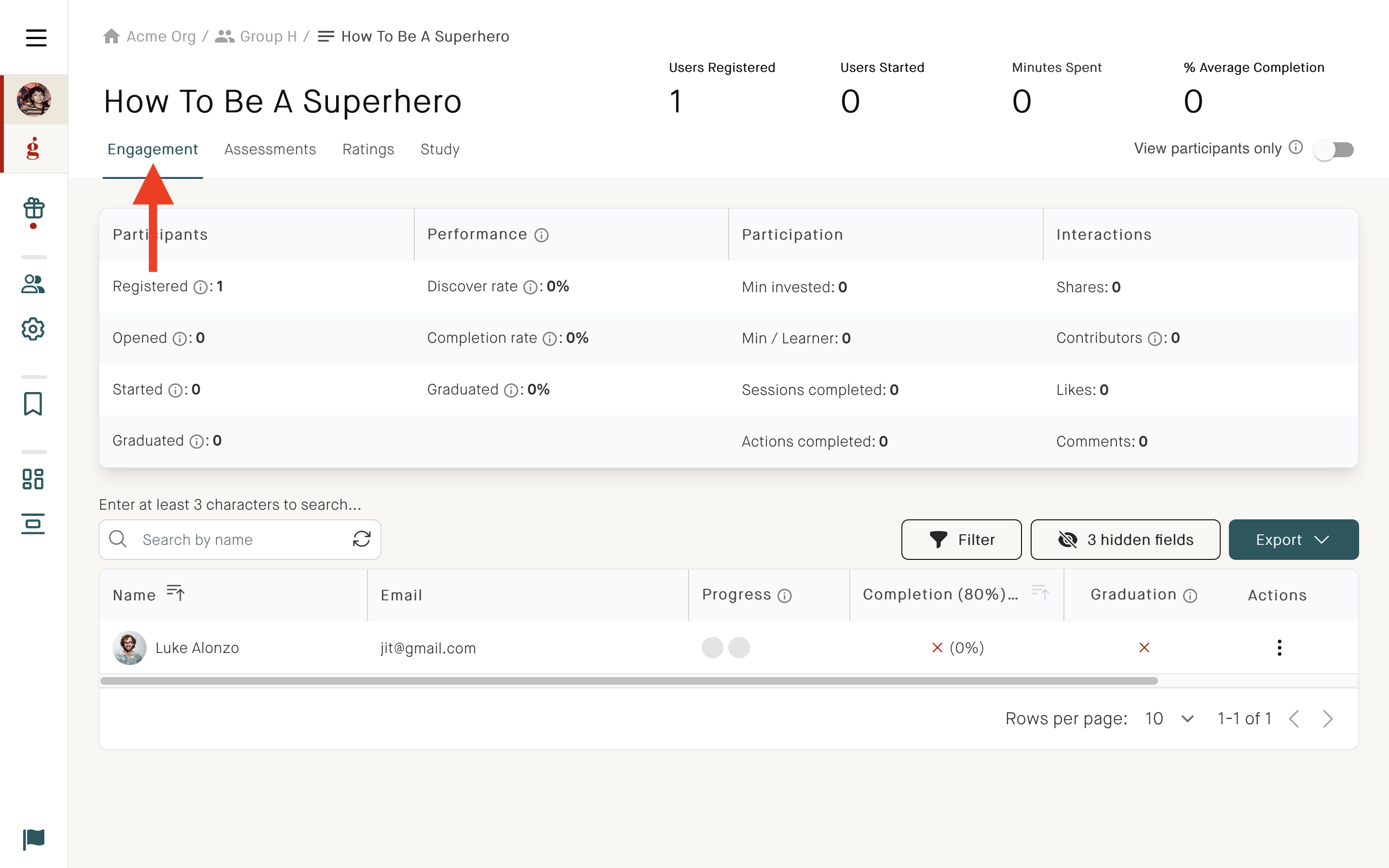Viewport: 1389px width, 868px height.
Task: Open the hamburger menu
Action: point(36,38)
